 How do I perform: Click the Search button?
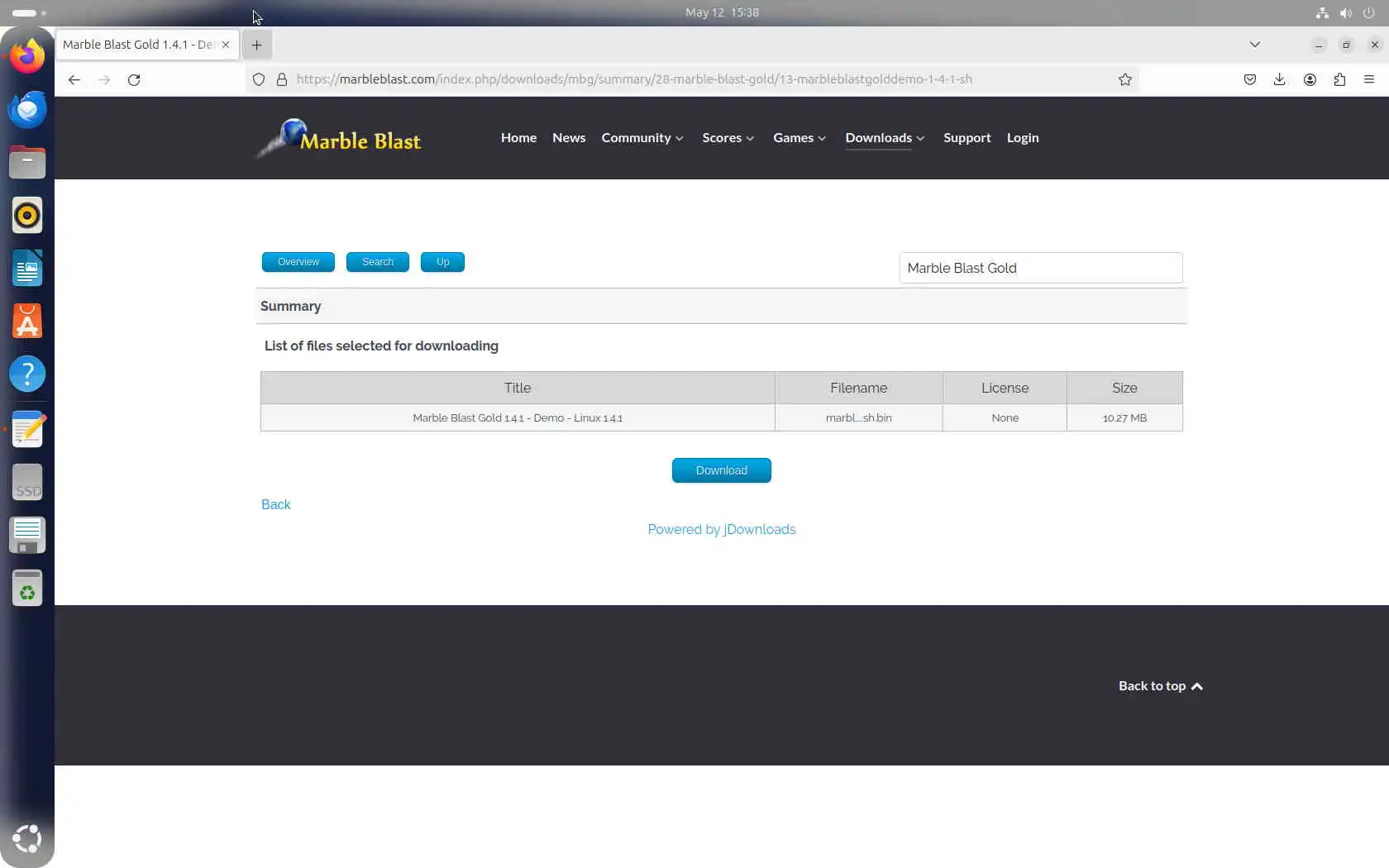tap(378, 262)
